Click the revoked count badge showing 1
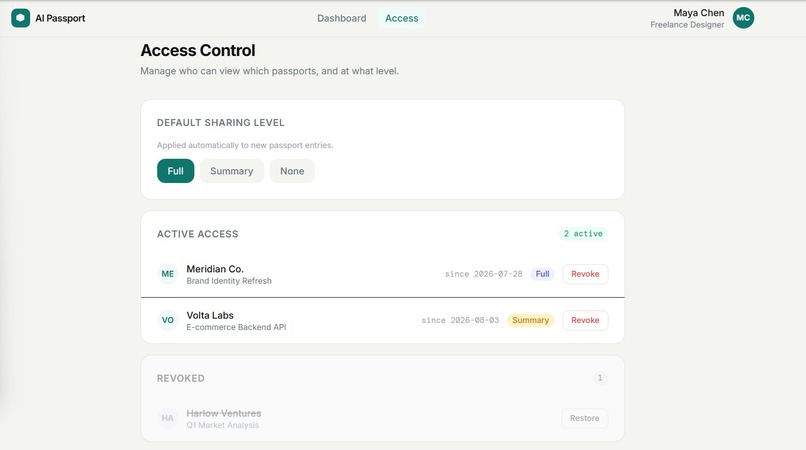Screen dimensions: 806x450 click(x=599, y=378)
